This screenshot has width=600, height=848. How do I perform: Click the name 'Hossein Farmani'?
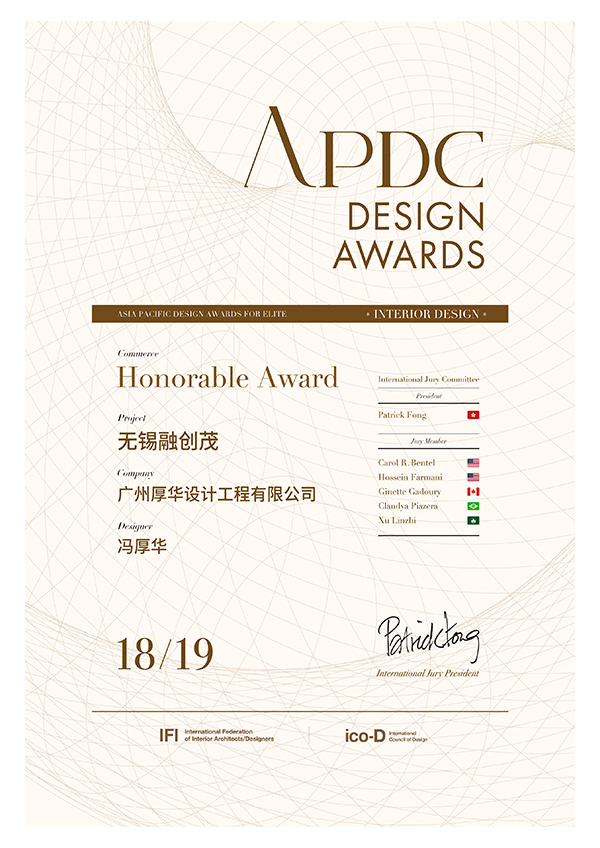410,477
